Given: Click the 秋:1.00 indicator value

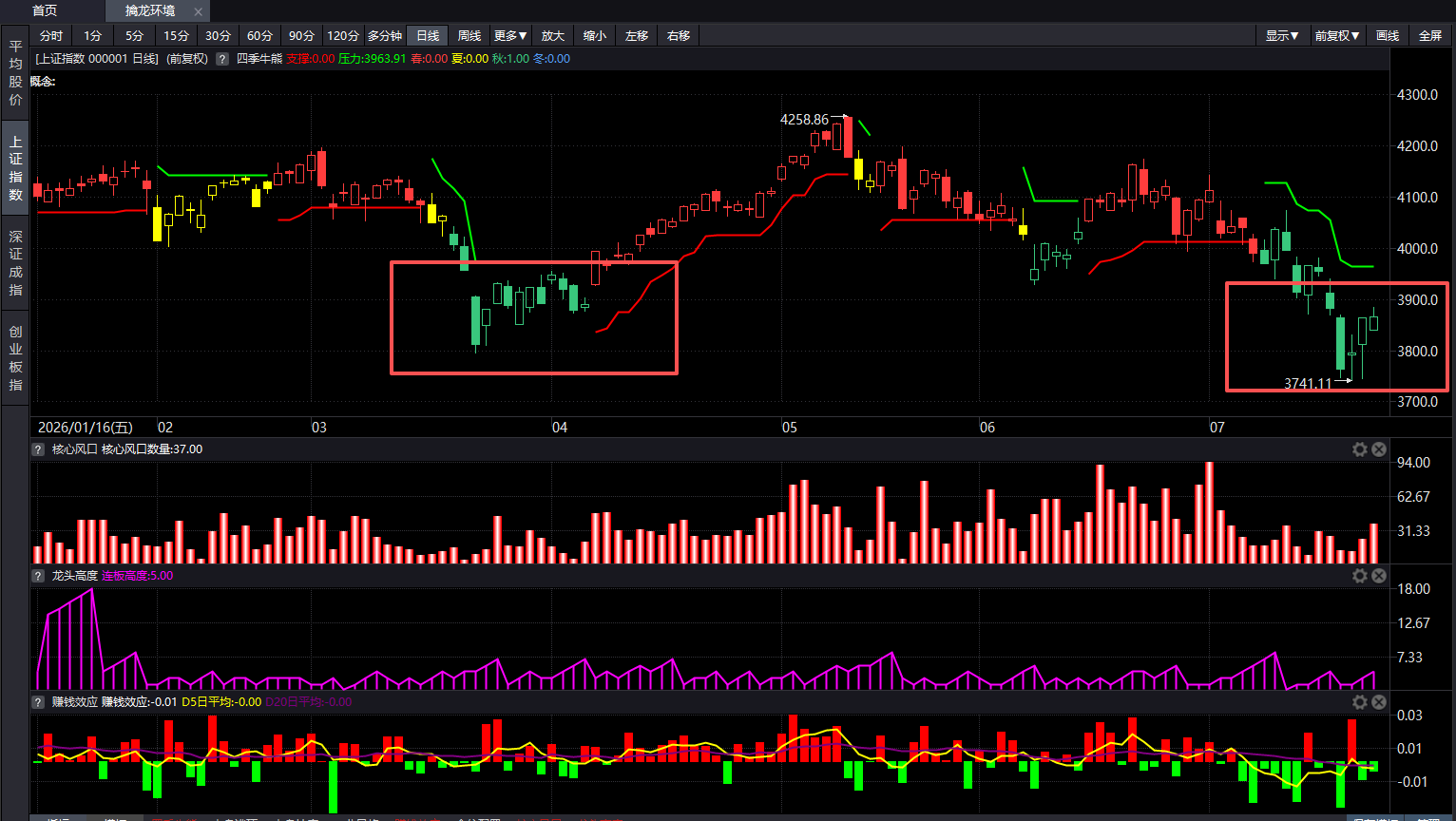Looking at the screenshot, I should pyautogui.click(x=510, y=59).
